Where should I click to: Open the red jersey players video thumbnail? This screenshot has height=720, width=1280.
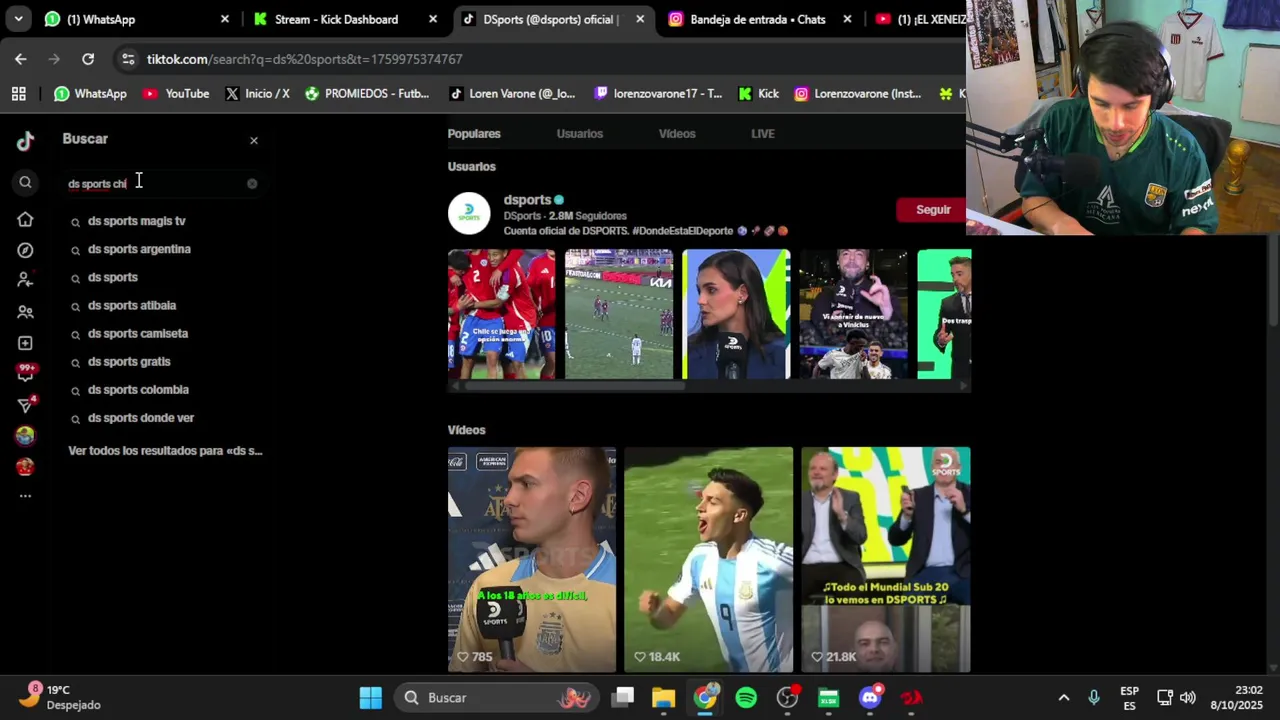501,314
